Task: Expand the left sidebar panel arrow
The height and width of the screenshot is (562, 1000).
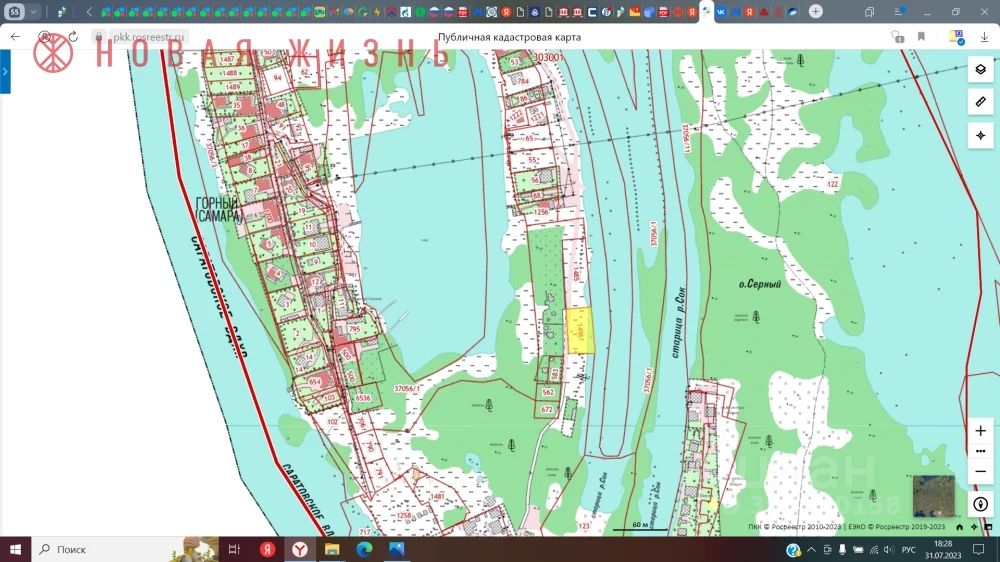Action: pyautogui.click(x=5, y=72)
